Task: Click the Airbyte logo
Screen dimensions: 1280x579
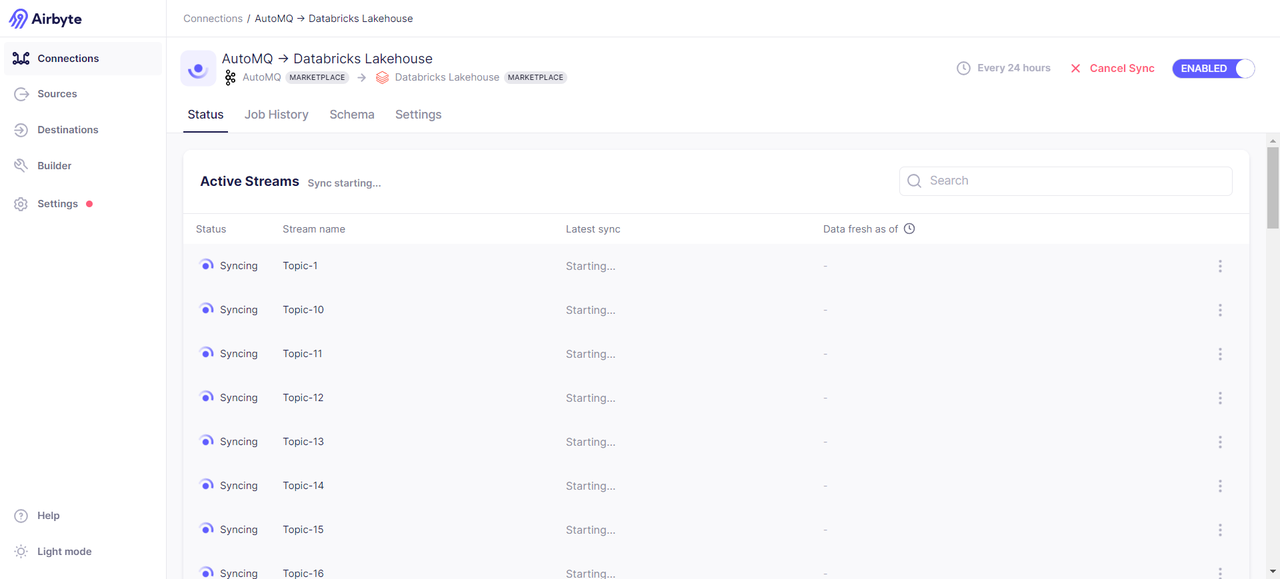Action: point(45,19)
